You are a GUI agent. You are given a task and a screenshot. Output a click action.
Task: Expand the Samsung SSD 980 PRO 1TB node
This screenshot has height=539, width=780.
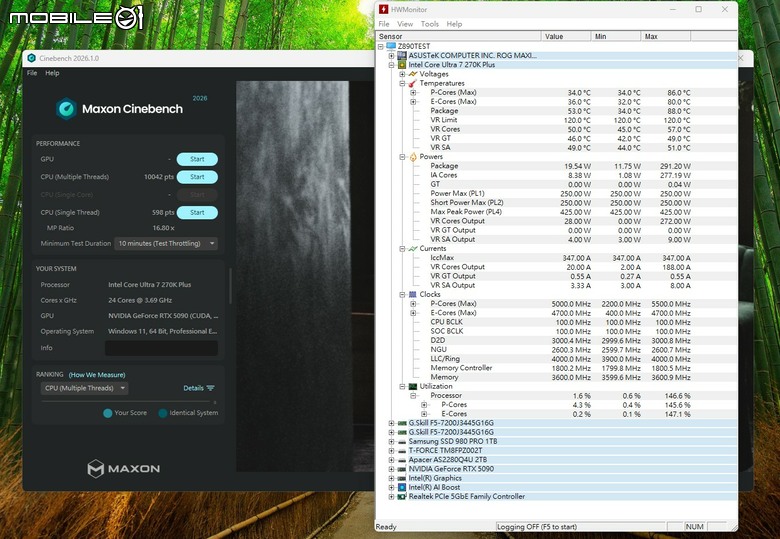pos(391,442)
